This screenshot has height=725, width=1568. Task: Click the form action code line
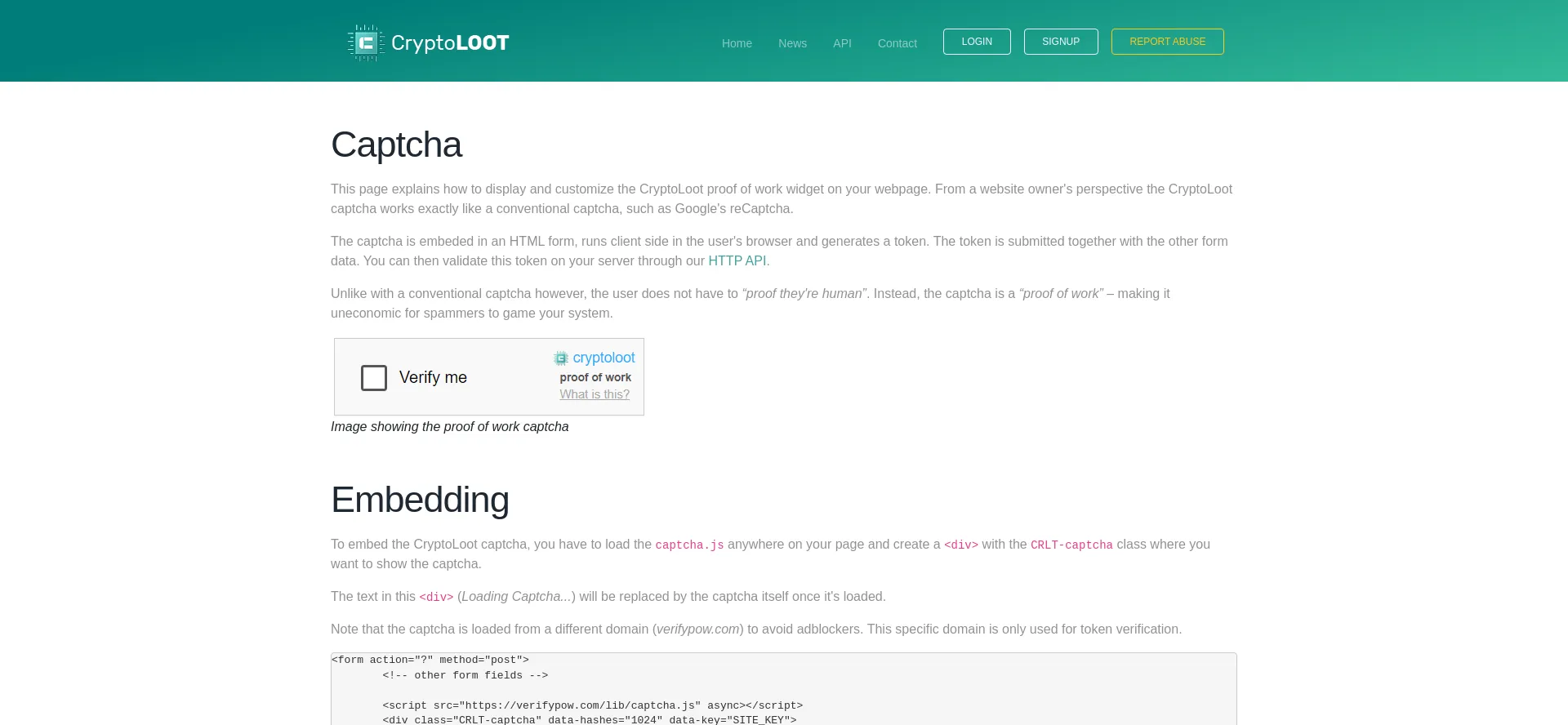(x=430, y=660)
